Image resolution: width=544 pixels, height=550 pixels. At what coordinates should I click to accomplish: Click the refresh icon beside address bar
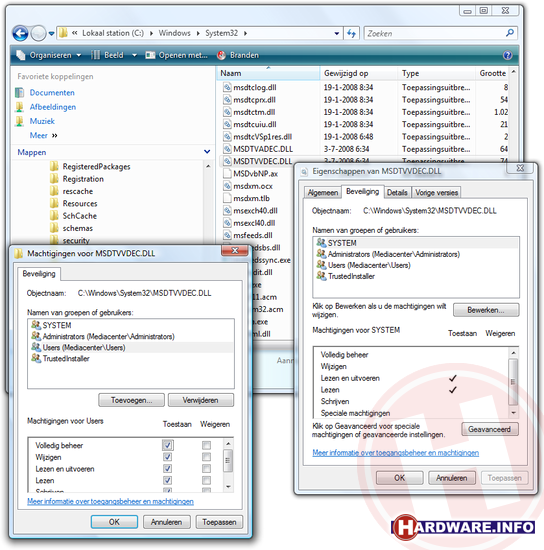(351, 33)
